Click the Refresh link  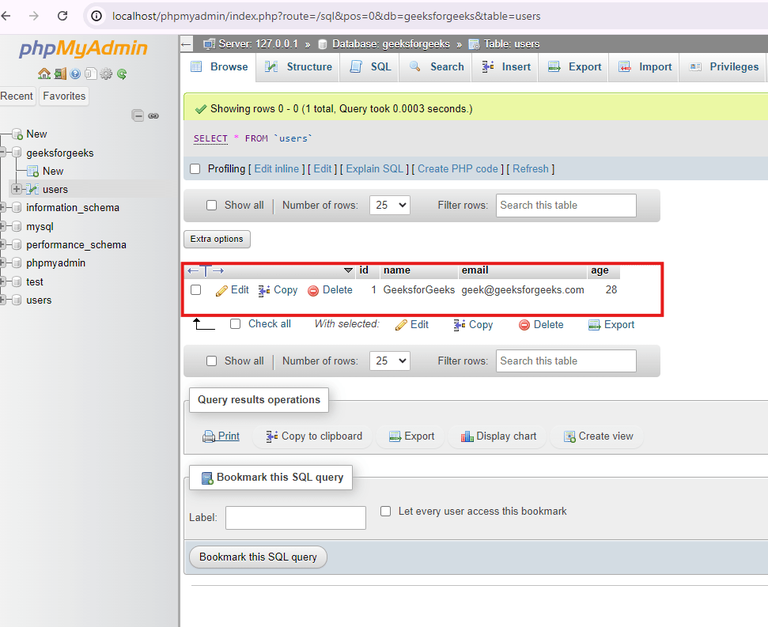click(x=530, y=169)
